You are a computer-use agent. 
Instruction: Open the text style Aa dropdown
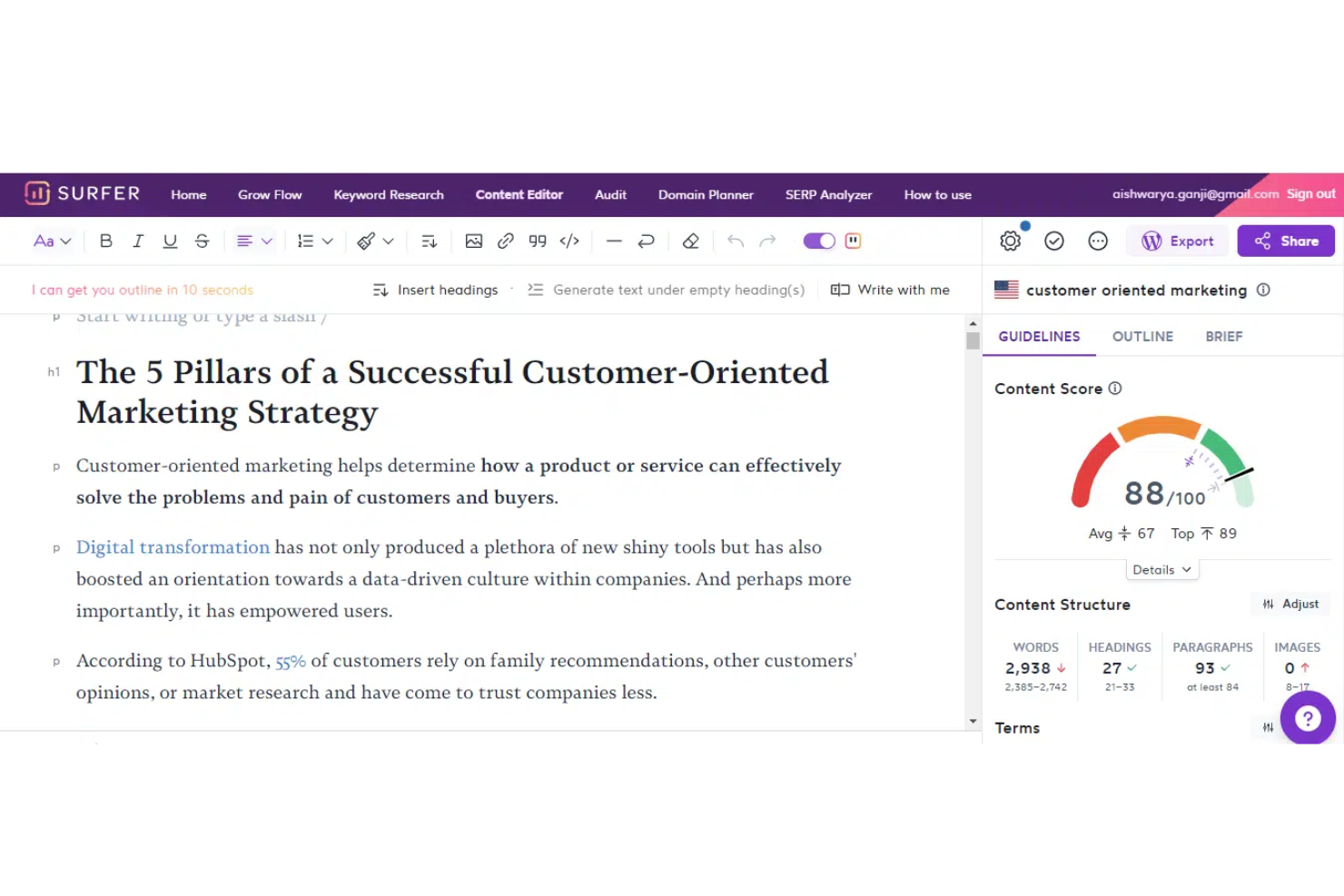point(52,241)
